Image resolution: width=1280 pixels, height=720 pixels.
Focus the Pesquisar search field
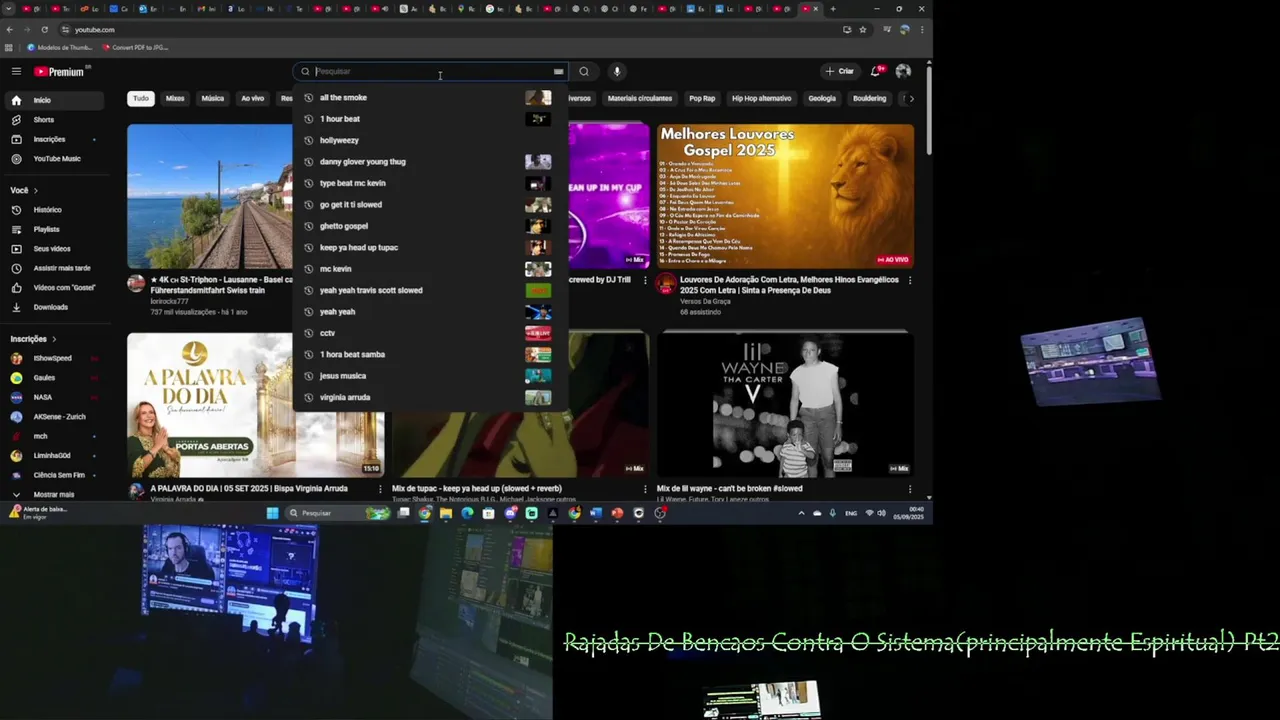pyautogui.click(x=430, y=71)
